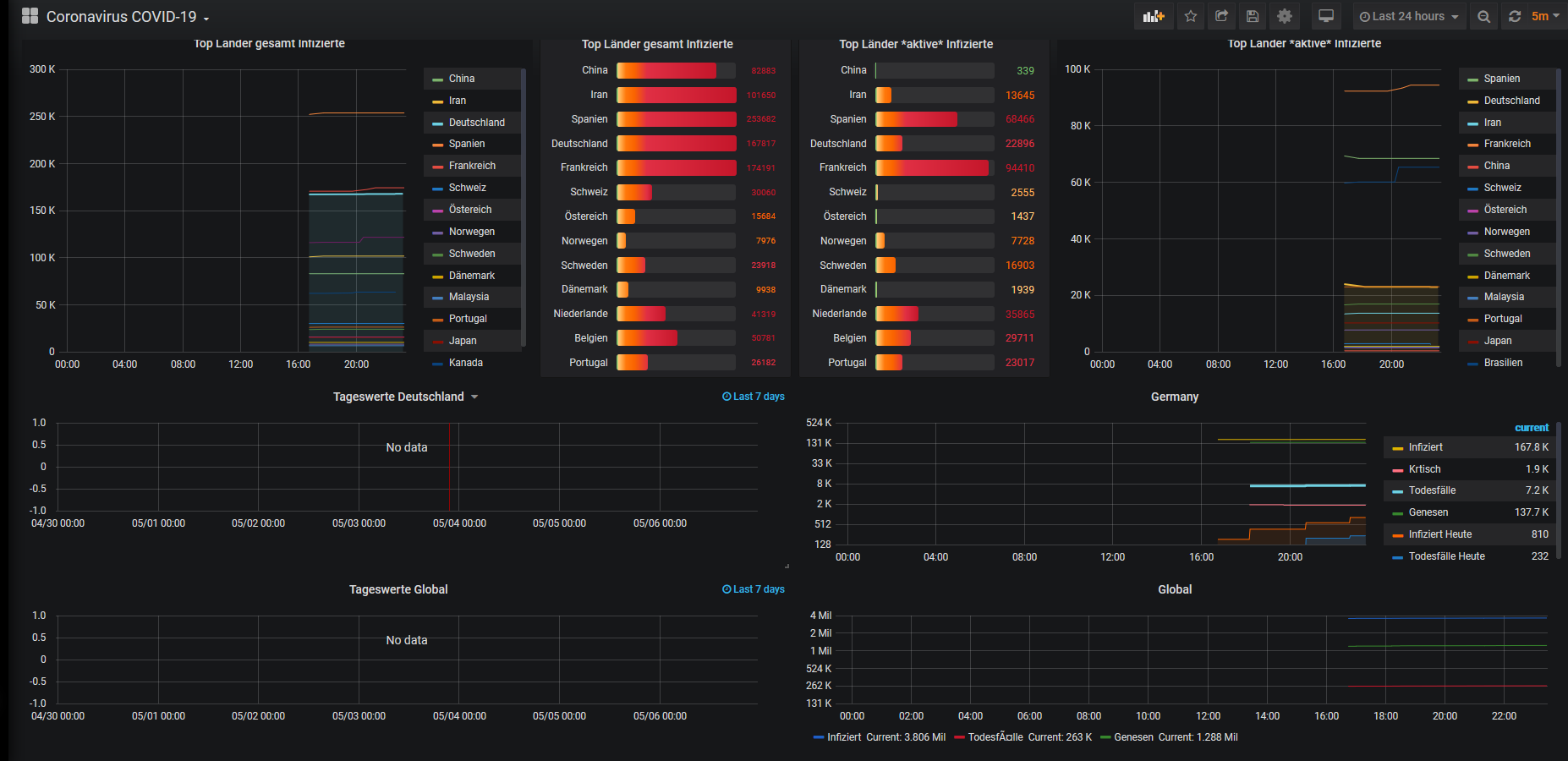Expand the Coronavirus COVID-19 dashboard dropdown
Image resolution: width=1568 pixels, height=761 pixels.
click(x=127, y=16)
